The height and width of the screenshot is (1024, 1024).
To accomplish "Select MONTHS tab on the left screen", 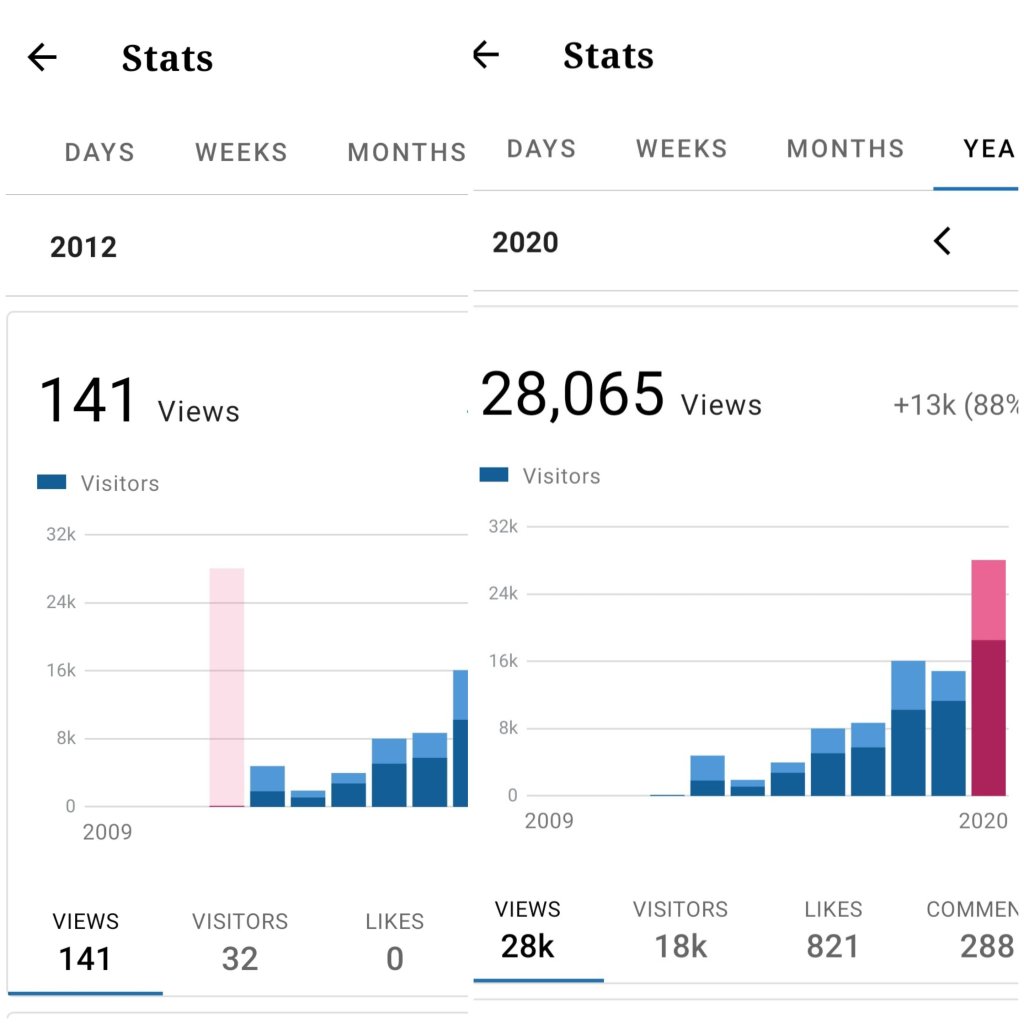I will pyautogui.click(x=406, y=153).
